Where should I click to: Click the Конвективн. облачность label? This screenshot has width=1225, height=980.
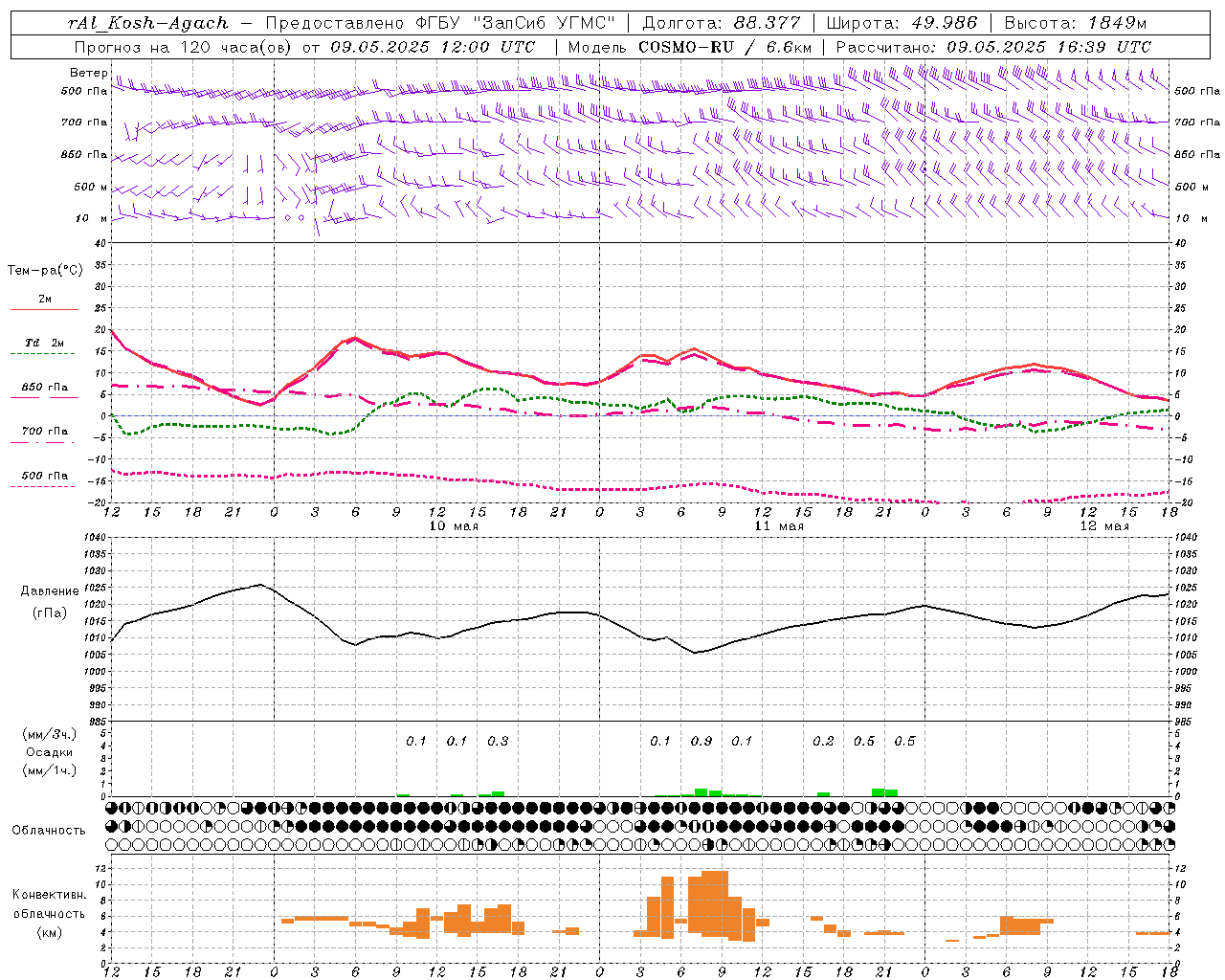pos(49,903)
